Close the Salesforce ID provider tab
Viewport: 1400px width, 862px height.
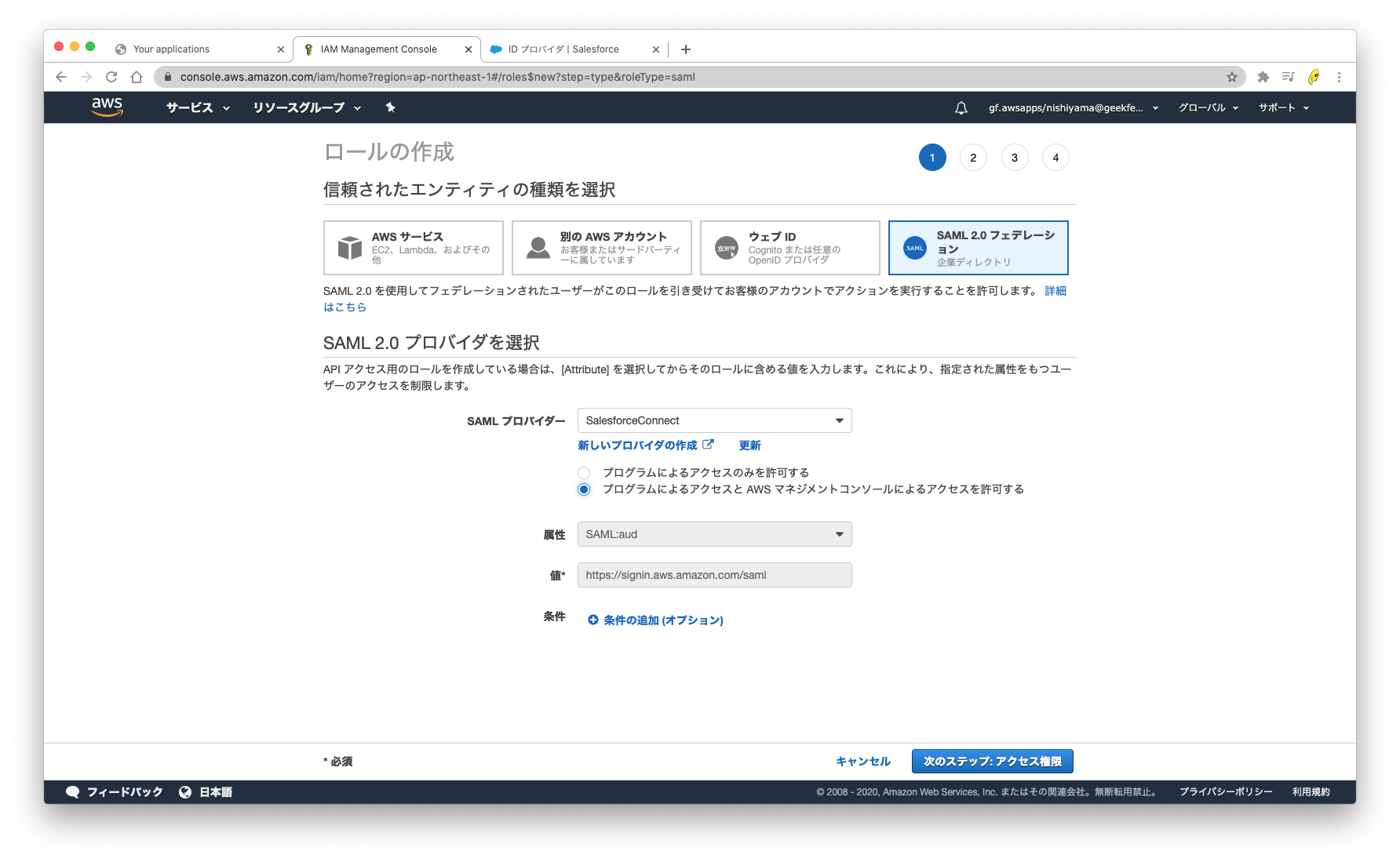(x=656, y=49)
